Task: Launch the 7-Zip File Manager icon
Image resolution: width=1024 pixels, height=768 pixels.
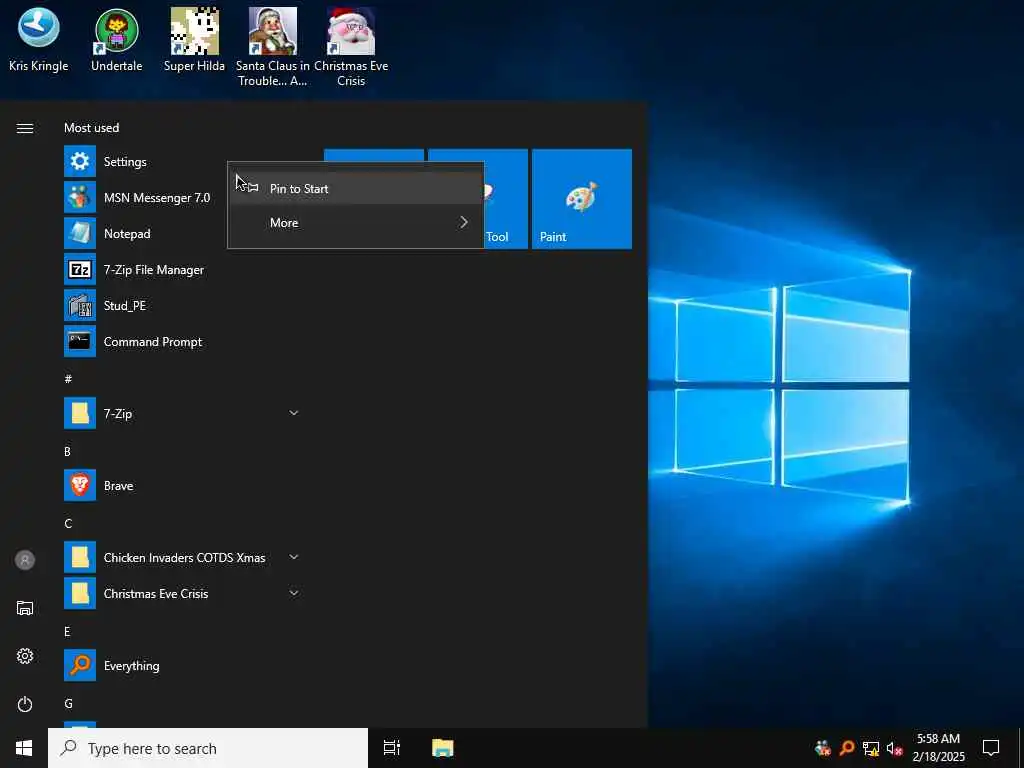Action: tap(80, 269)
